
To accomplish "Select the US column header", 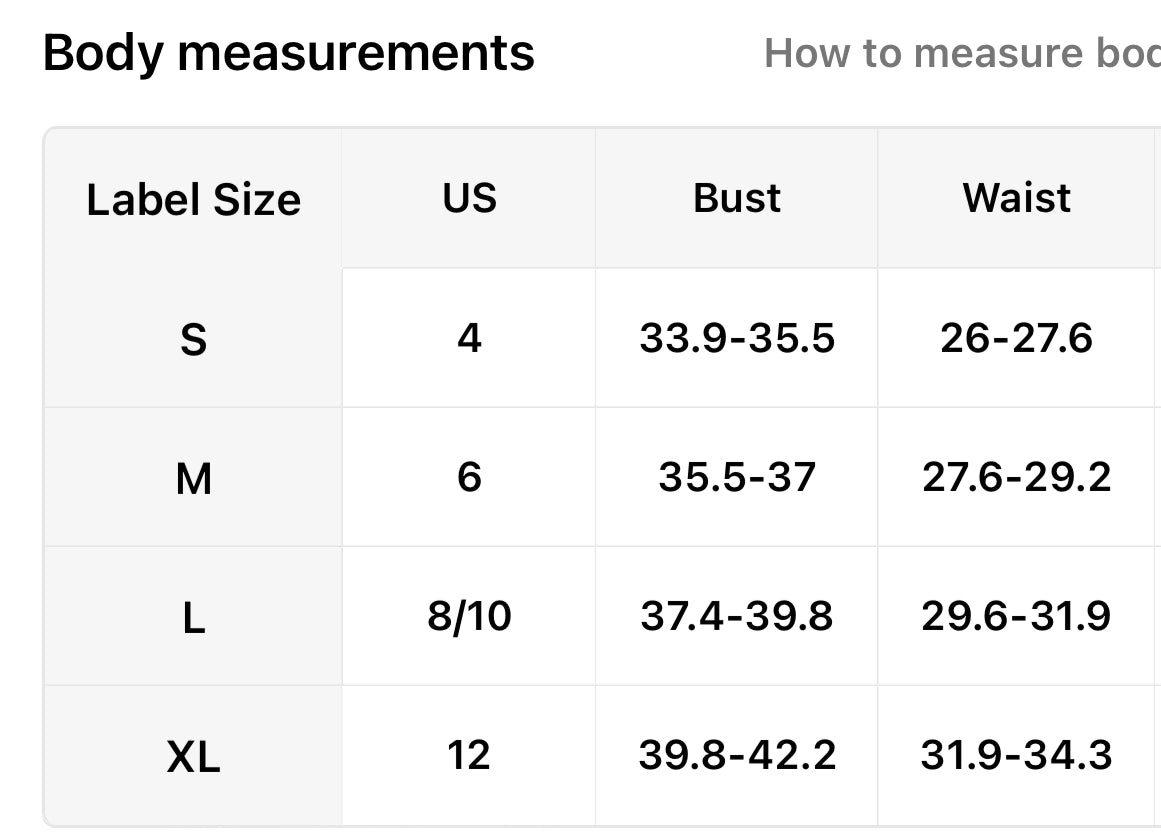I will coord(469,198).
